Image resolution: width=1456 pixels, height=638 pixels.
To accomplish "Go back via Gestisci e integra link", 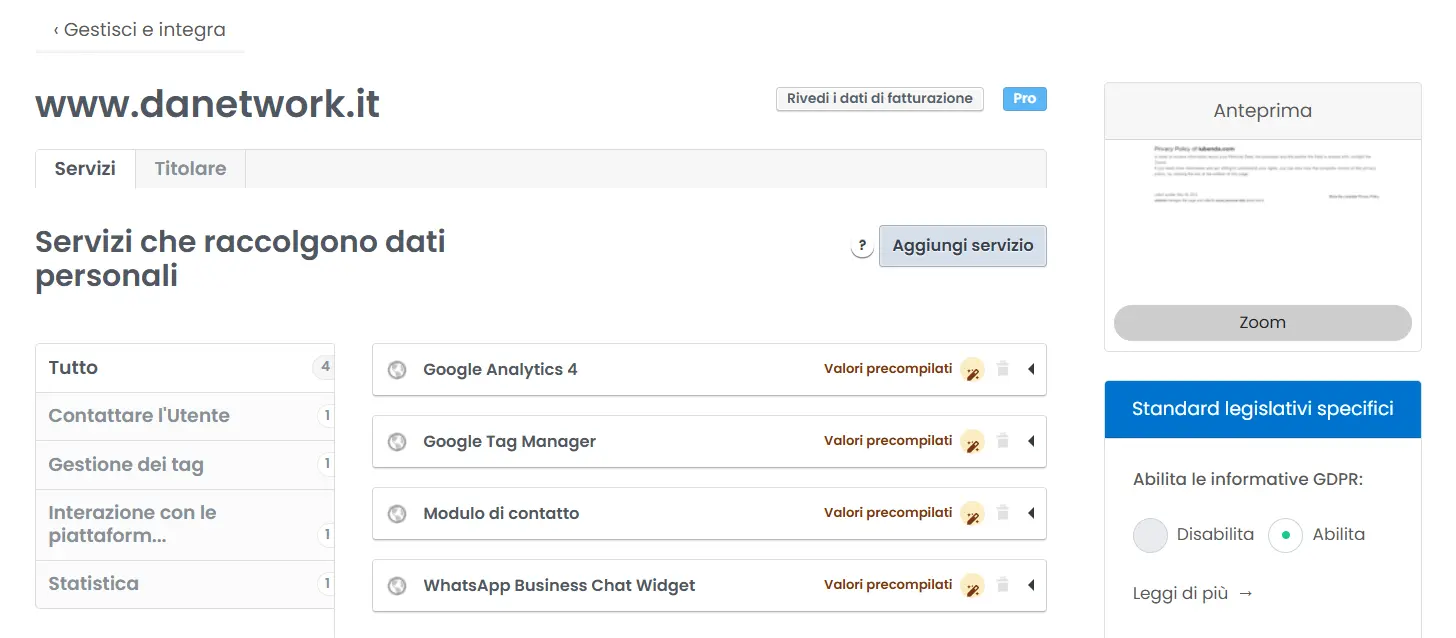I will pyautogui.click(x=140, y=30).
